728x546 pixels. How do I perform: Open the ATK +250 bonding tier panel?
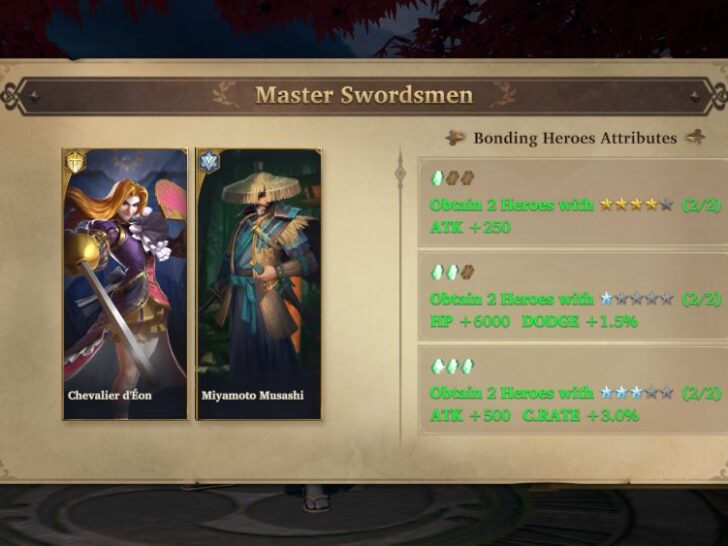pos(573,202)
